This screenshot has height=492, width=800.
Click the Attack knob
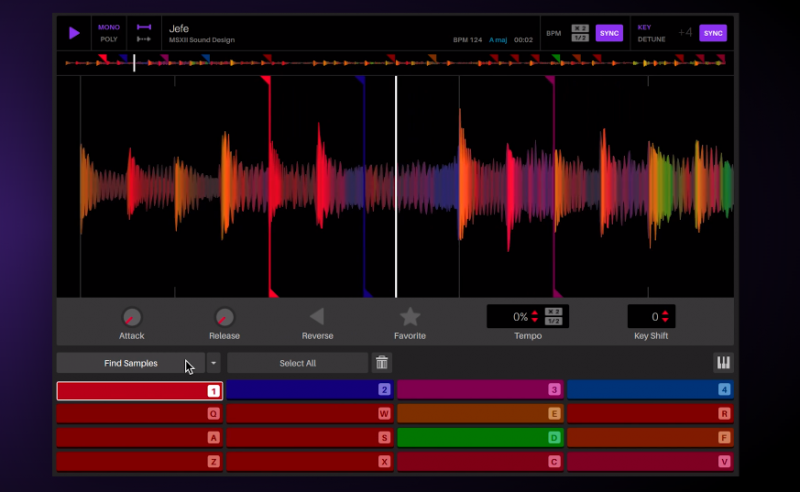coord(132,317)
